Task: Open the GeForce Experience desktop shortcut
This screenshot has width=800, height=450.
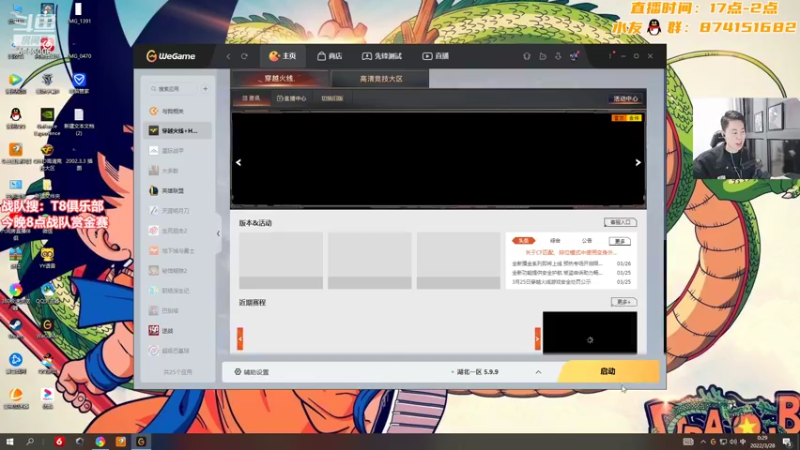Action: 47,121
